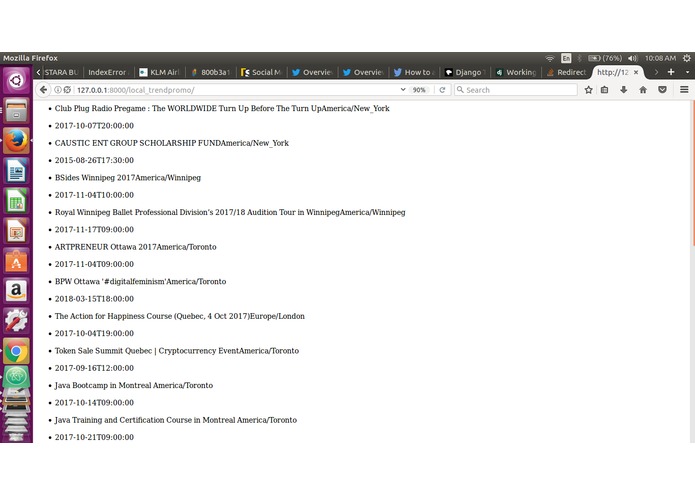Image resolution: width=695 pixels, height=494 pixels.
Task: Open the keyboard language En indicator
Action: pos(566,58)
